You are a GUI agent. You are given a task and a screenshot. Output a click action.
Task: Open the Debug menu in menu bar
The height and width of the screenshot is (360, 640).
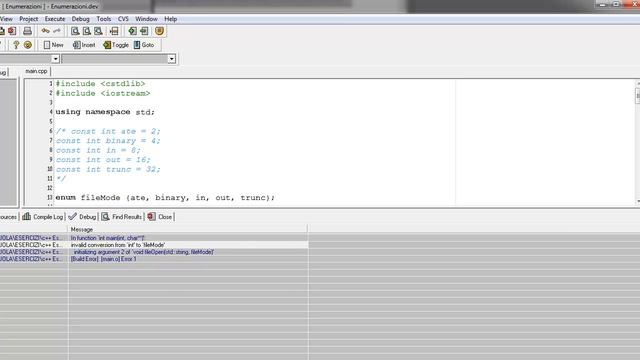tap(80, 19)
